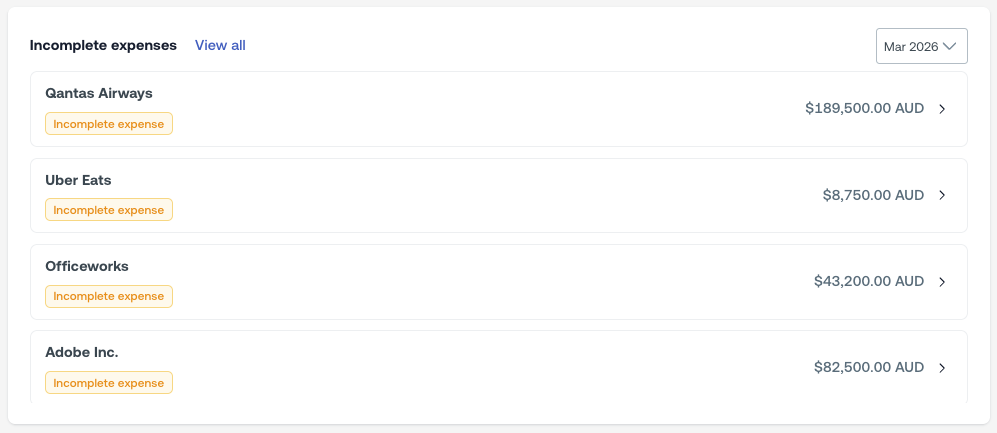Click the chevron arrow on Adobe Inc. row

tap(942, 368)
